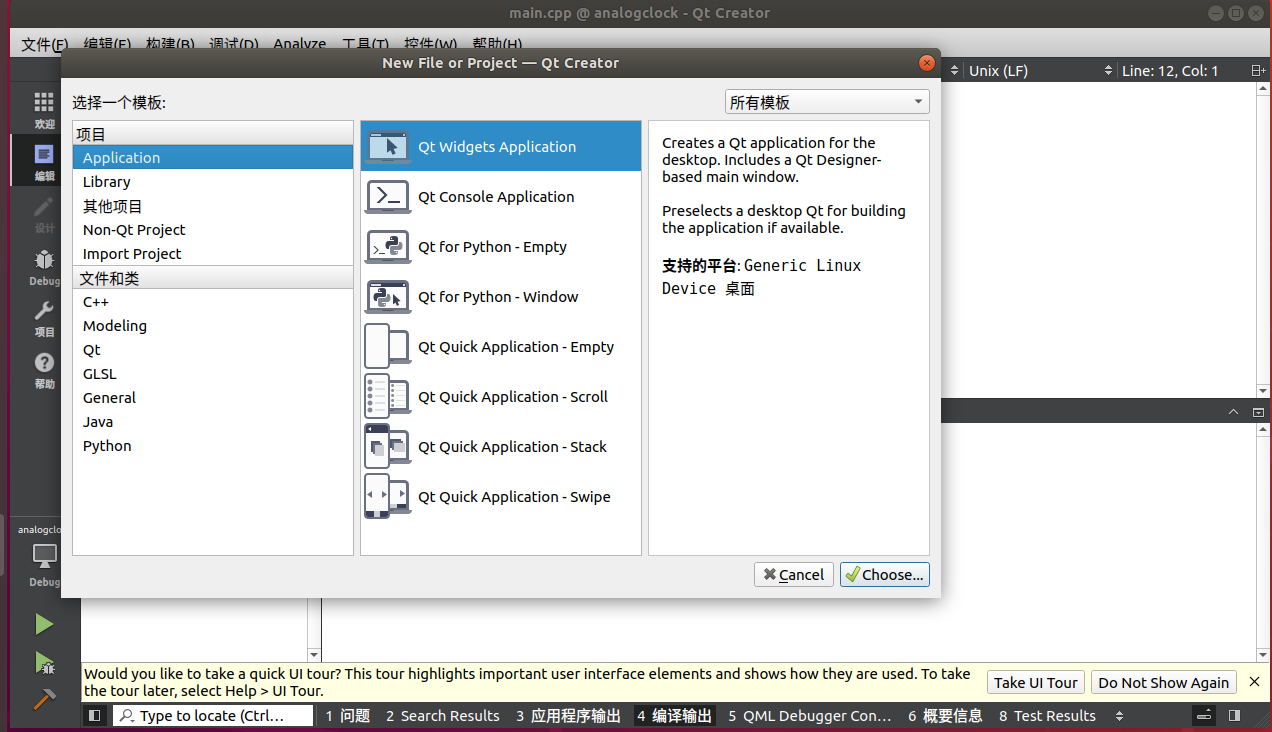
Task: Collapse output pane with up-chevron icon
Action: (1232, 412)
